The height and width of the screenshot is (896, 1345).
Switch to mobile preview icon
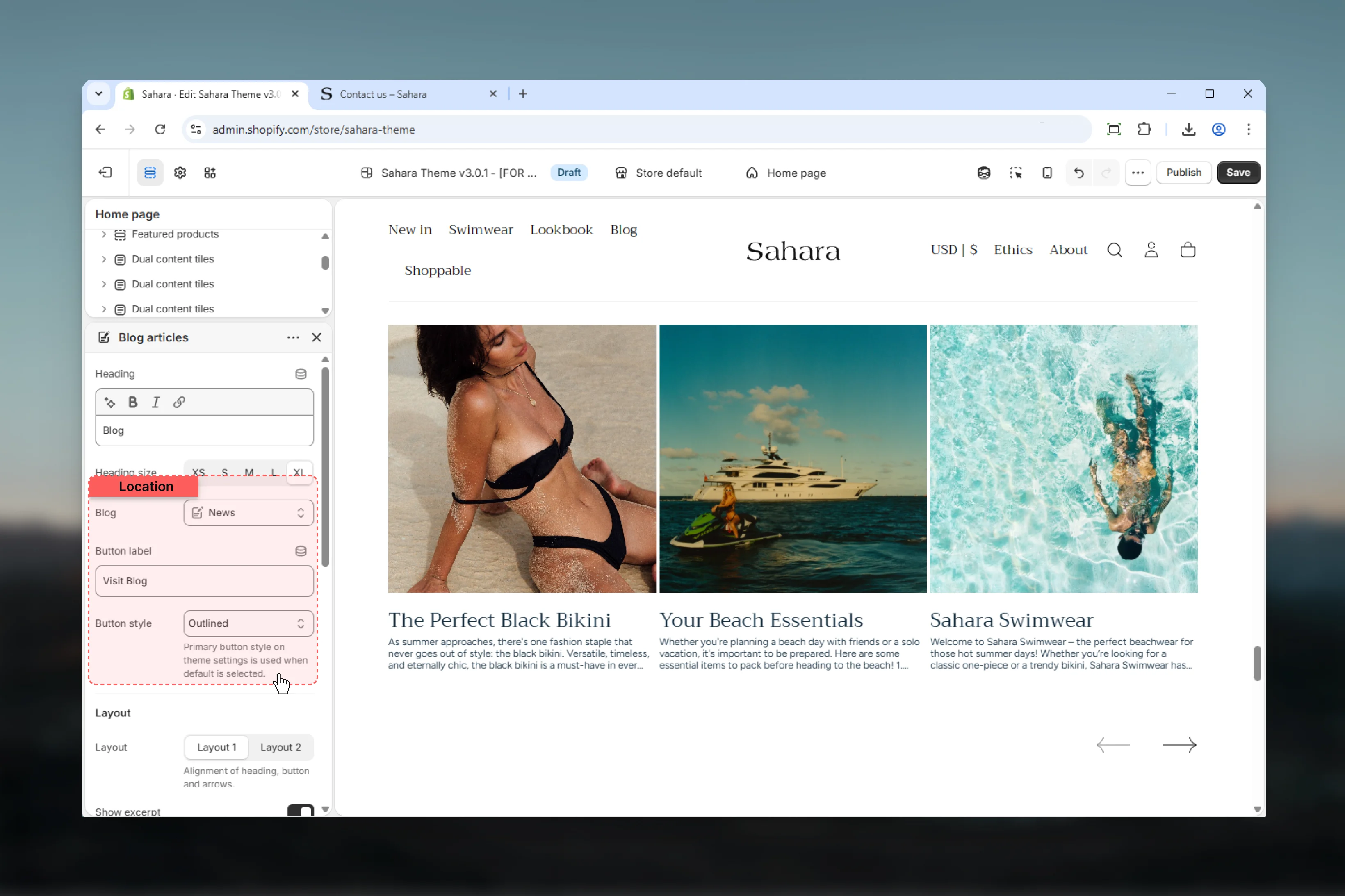click(x=1046, y=173)
